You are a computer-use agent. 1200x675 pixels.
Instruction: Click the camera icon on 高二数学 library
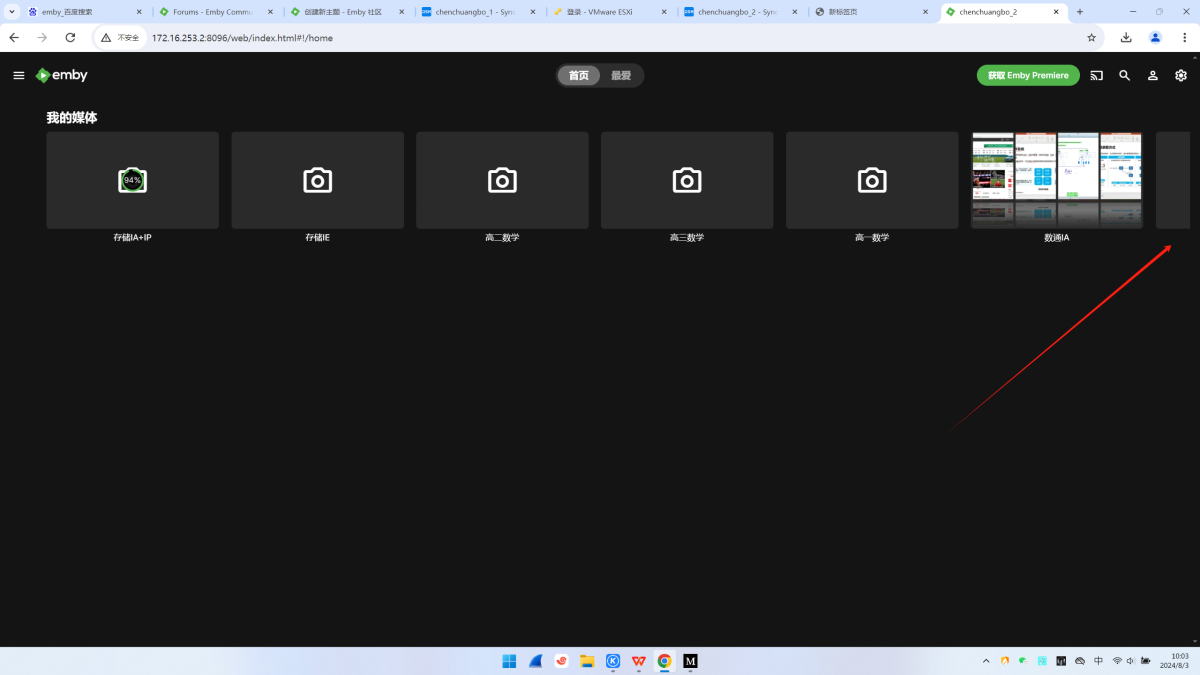[x=502, y=180]
